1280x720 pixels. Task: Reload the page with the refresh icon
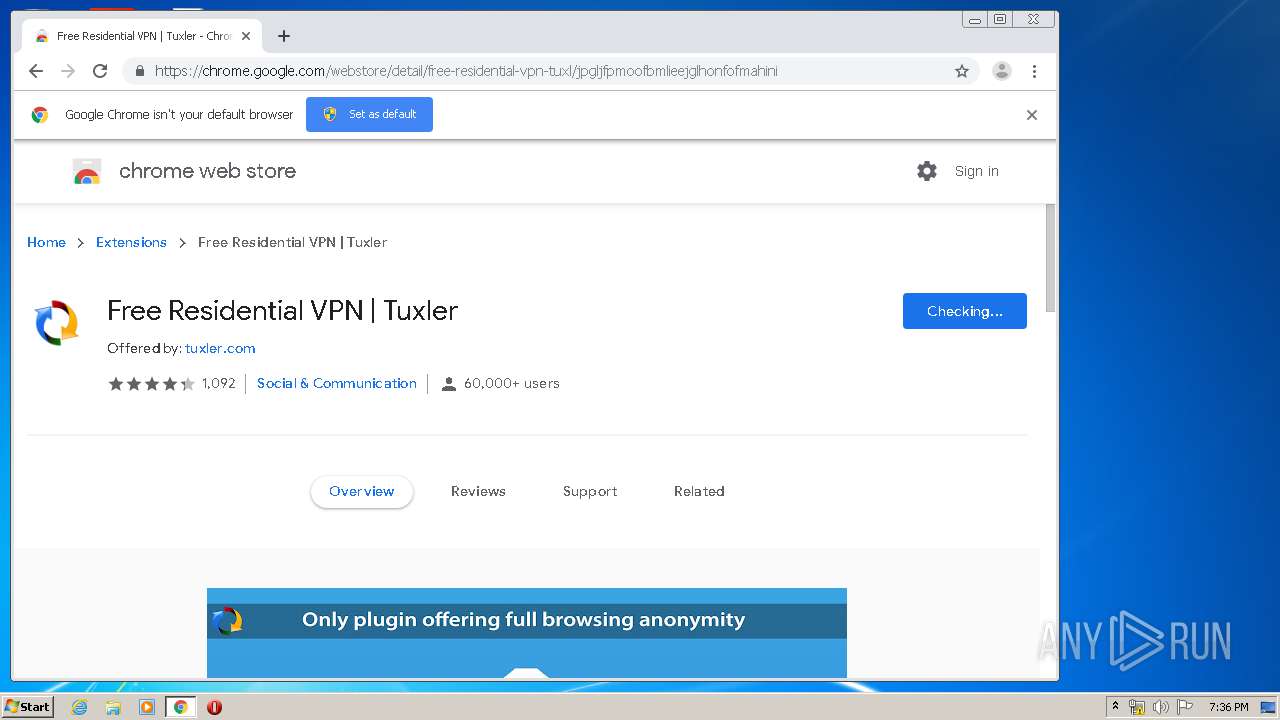[x=100, y=71]
